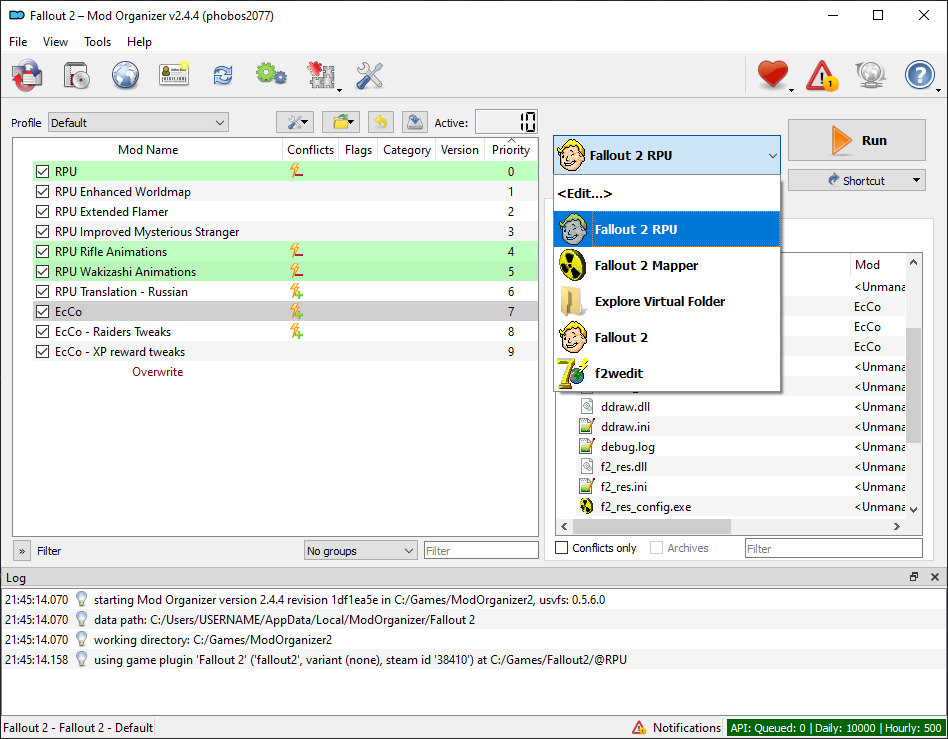
Task: Click the conflict icon on the EcCo row
Action: 296,311
